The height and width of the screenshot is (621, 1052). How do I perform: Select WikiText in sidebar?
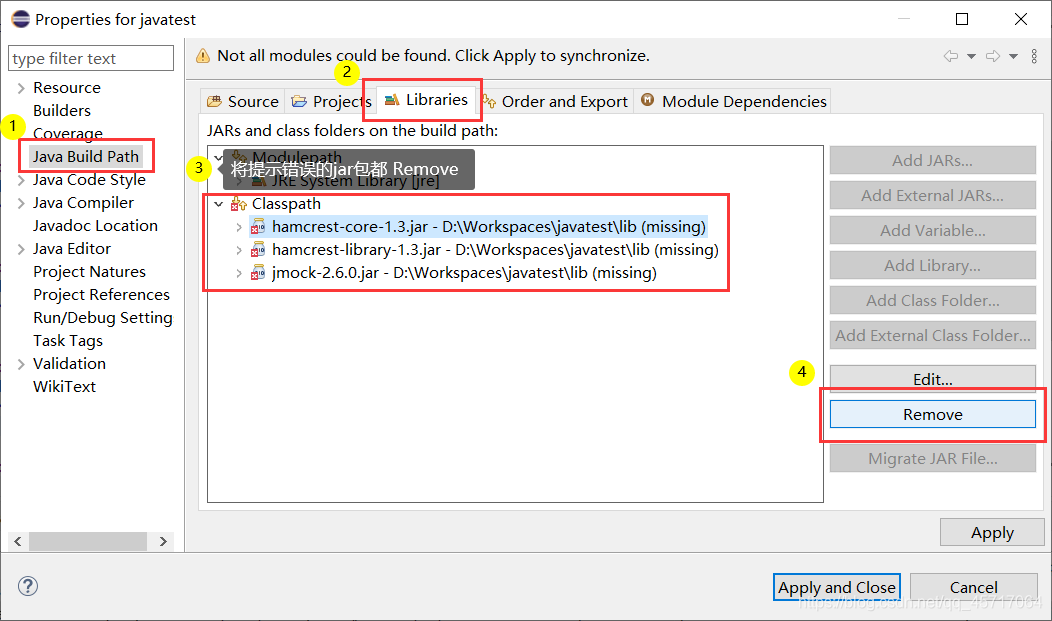[x=64, y=387]
